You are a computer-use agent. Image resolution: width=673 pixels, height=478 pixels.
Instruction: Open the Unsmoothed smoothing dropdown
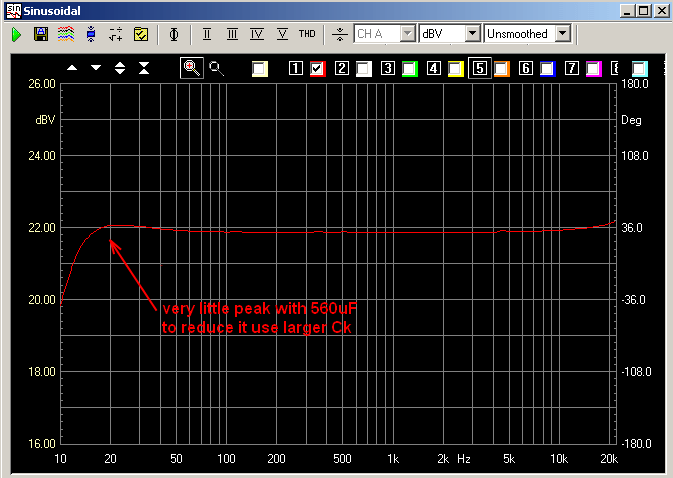click(x=562, y=34)
